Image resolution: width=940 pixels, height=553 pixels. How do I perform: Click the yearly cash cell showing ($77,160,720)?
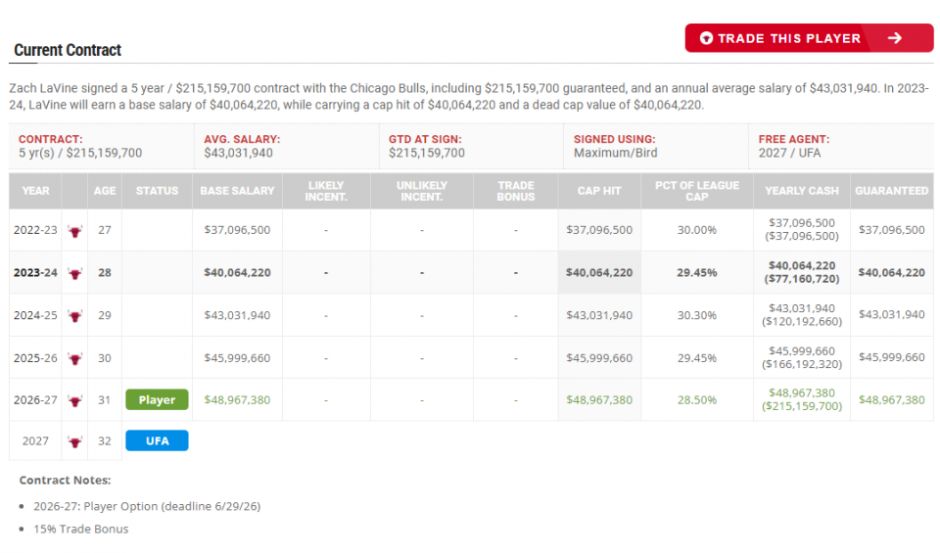click(802, 272)
